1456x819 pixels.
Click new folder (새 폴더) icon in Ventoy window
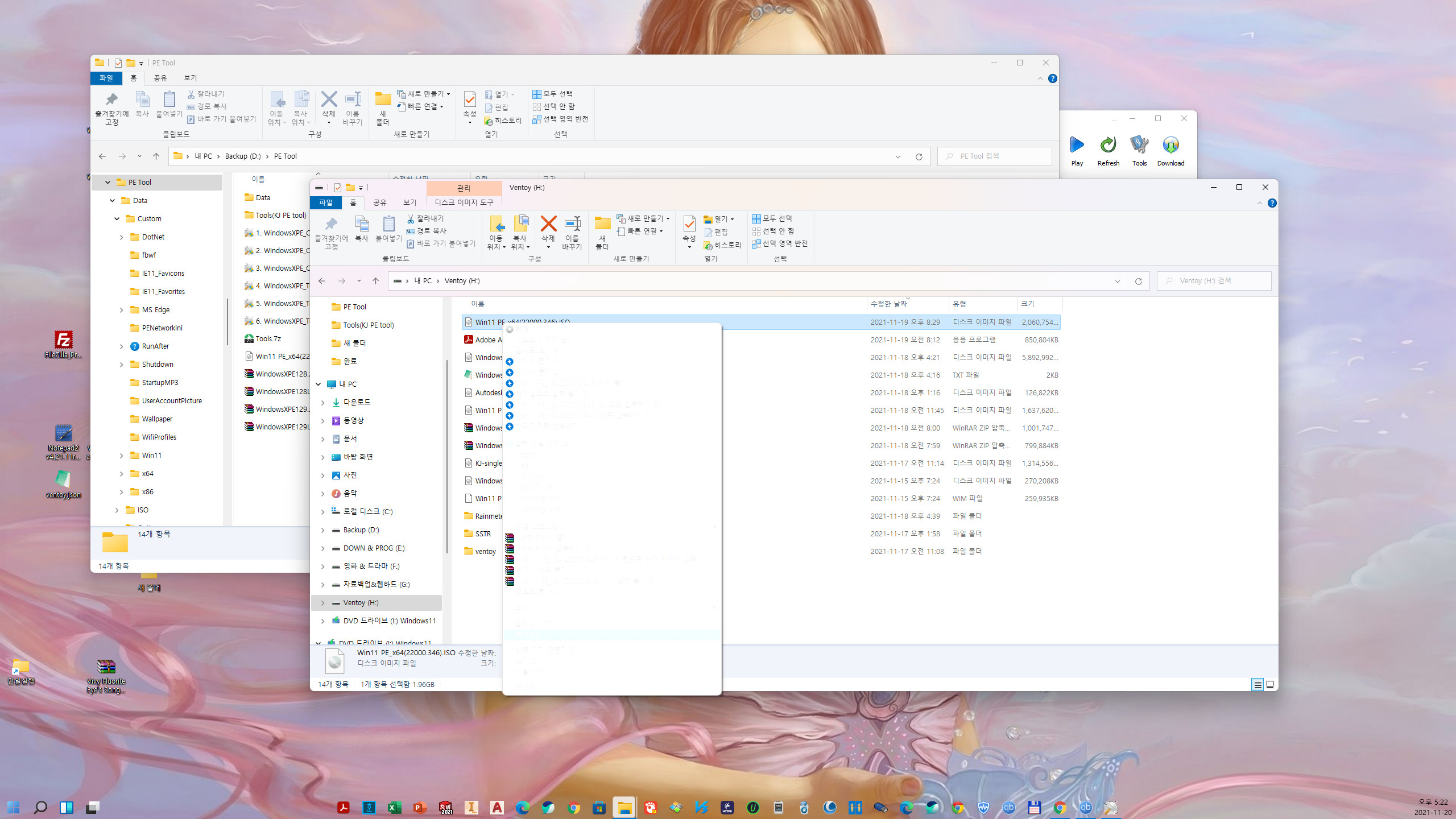click(602, 233)
